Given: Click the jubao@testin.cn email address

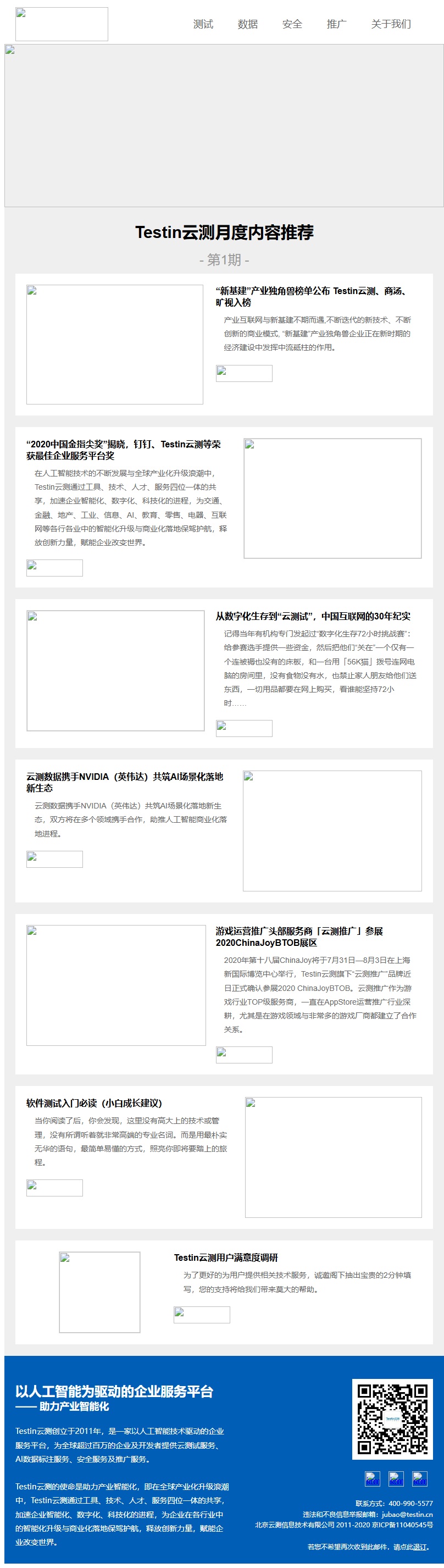Looking at the screenshot, I should (408, 1515).
